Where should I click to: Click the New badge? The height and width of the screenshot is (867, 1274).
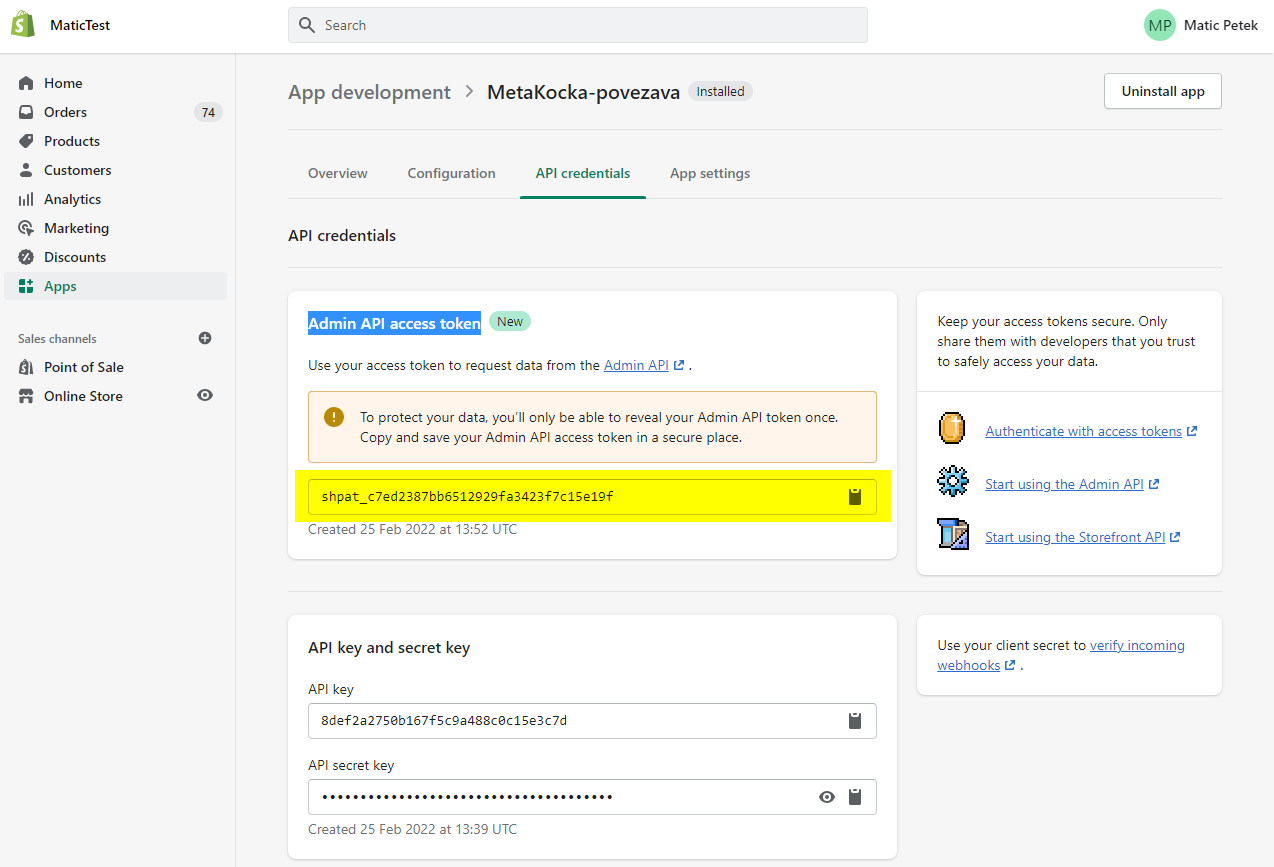pyautogui.click(x=510, y=321)
